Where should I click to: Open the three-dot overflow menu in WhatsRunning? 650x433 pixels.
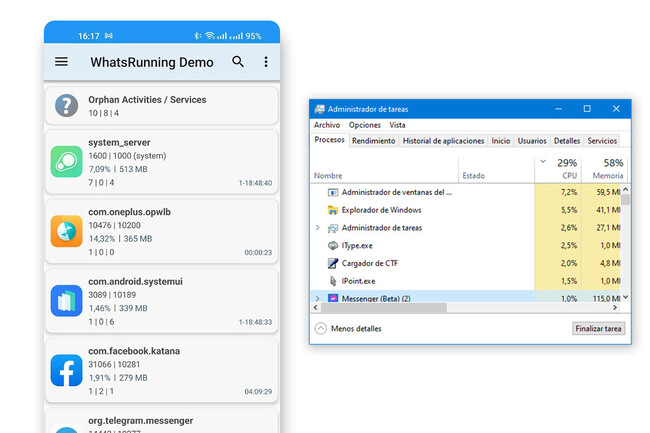coord(266,62)
